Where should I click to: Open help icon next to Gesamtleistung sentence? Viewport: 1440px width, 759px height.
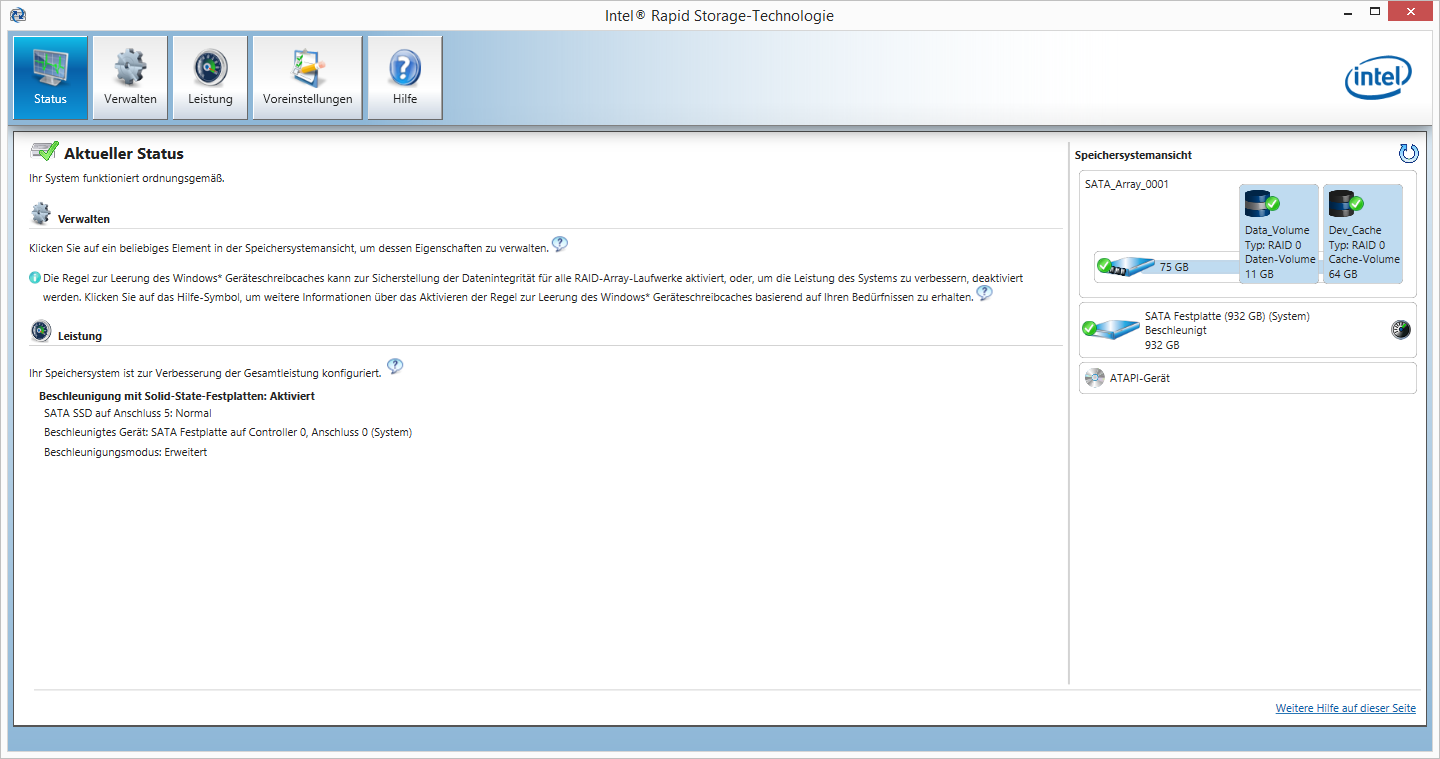(395, 367)
